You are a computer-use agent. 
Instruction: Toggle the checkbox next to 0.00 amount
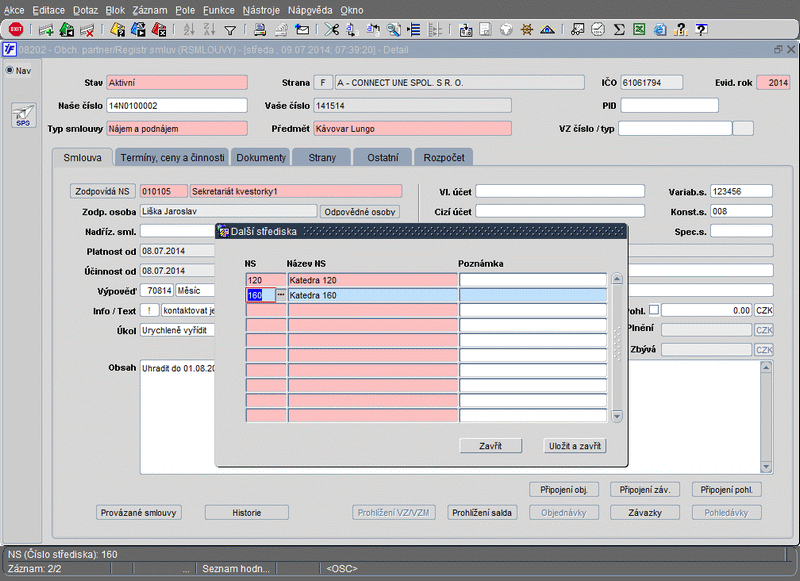click(654, 310)
